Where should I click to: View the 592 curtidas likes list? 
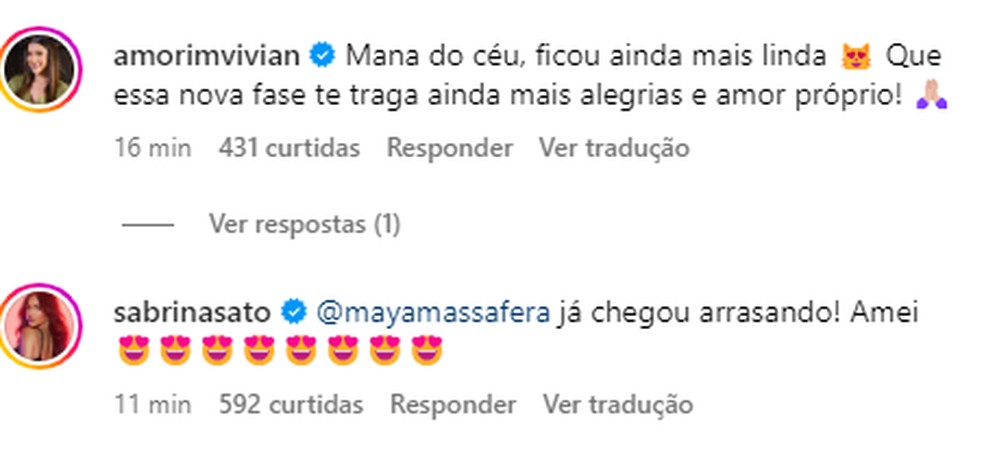290,405
